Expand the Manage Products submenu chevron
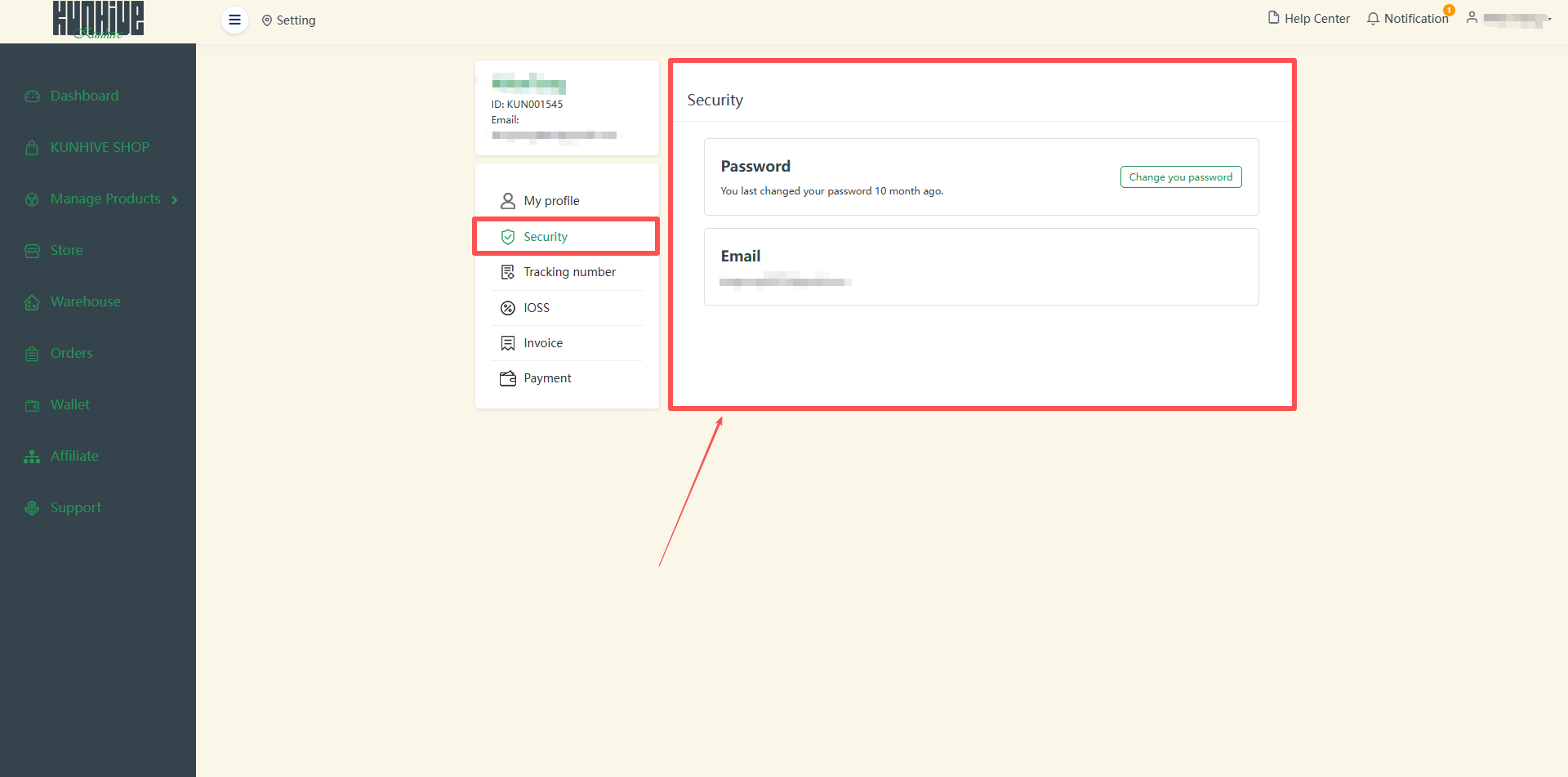1568x777 pixels. point(175,200)
